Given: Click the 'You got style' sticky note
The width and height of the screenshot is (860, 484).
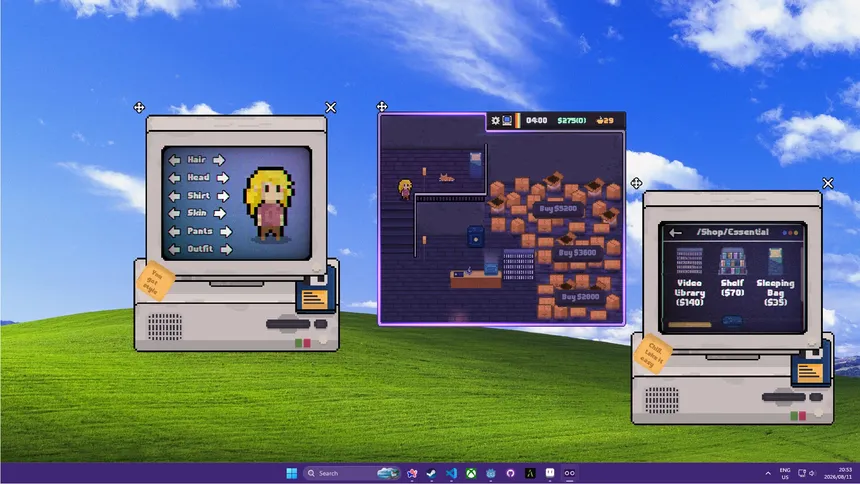Looking at the screenshot, I should 155,280.
